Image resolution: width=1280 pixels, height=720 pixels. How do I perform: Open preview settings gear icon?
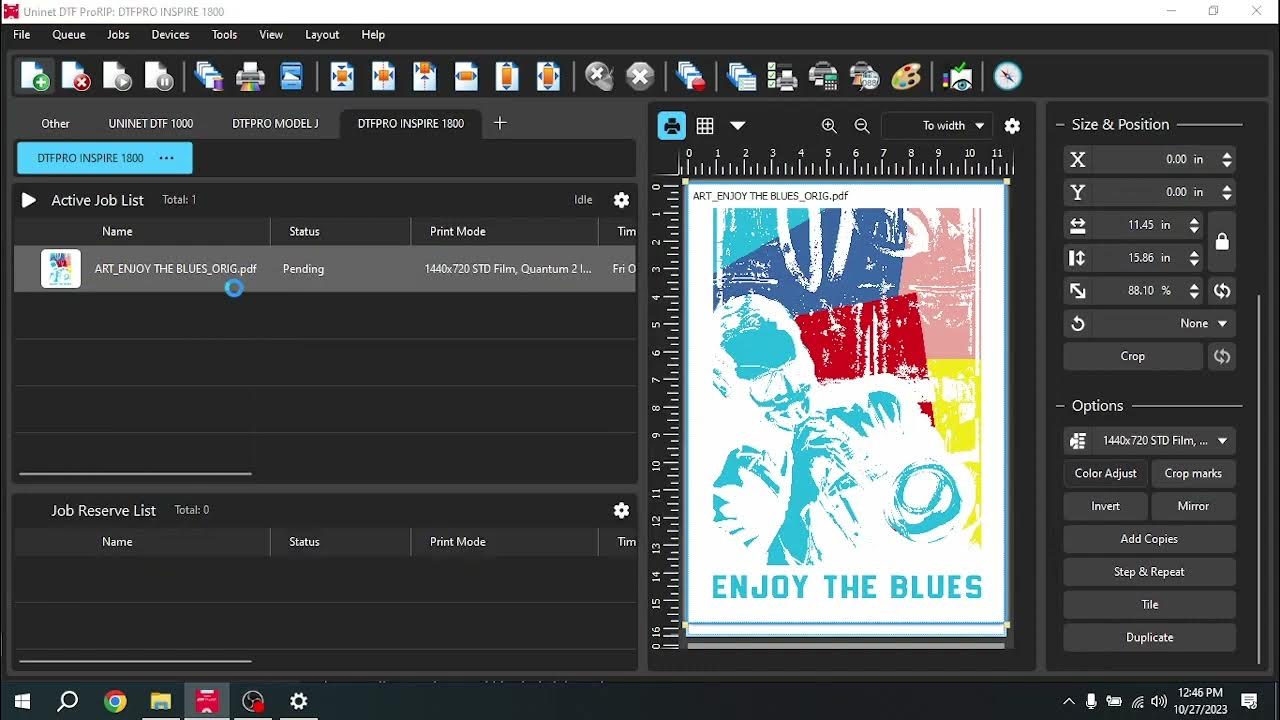click(1012, 125)
